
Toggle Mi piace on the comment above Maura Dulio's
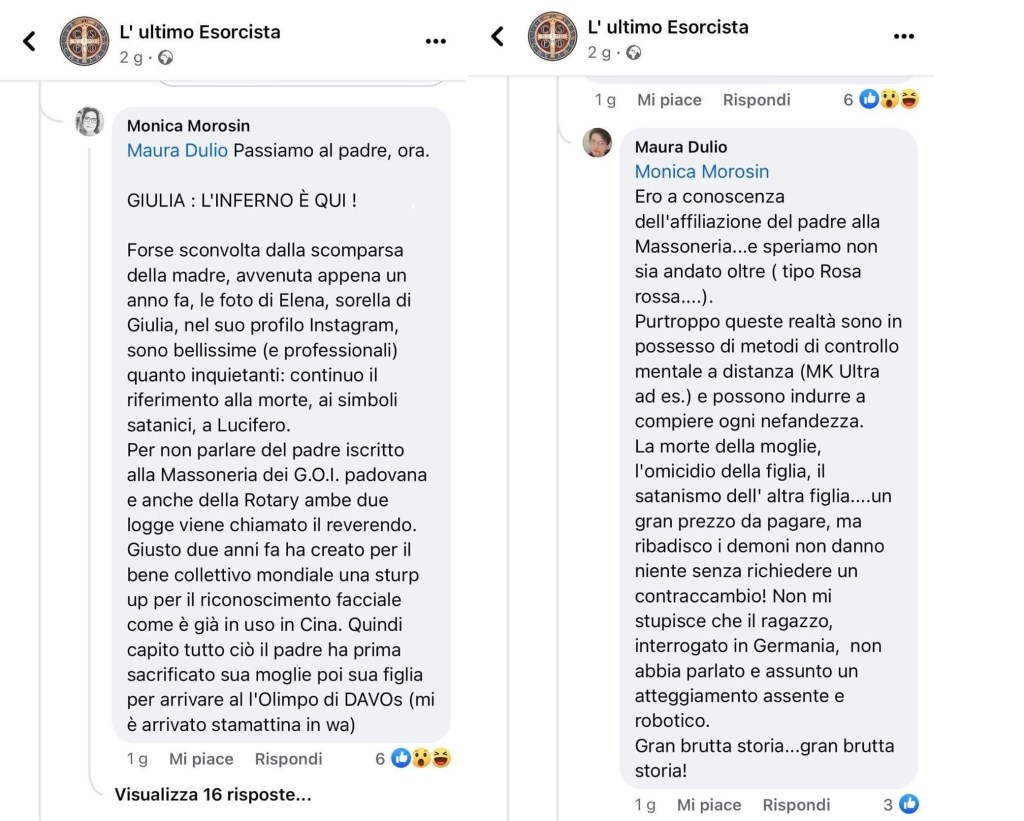coord(669,100)
